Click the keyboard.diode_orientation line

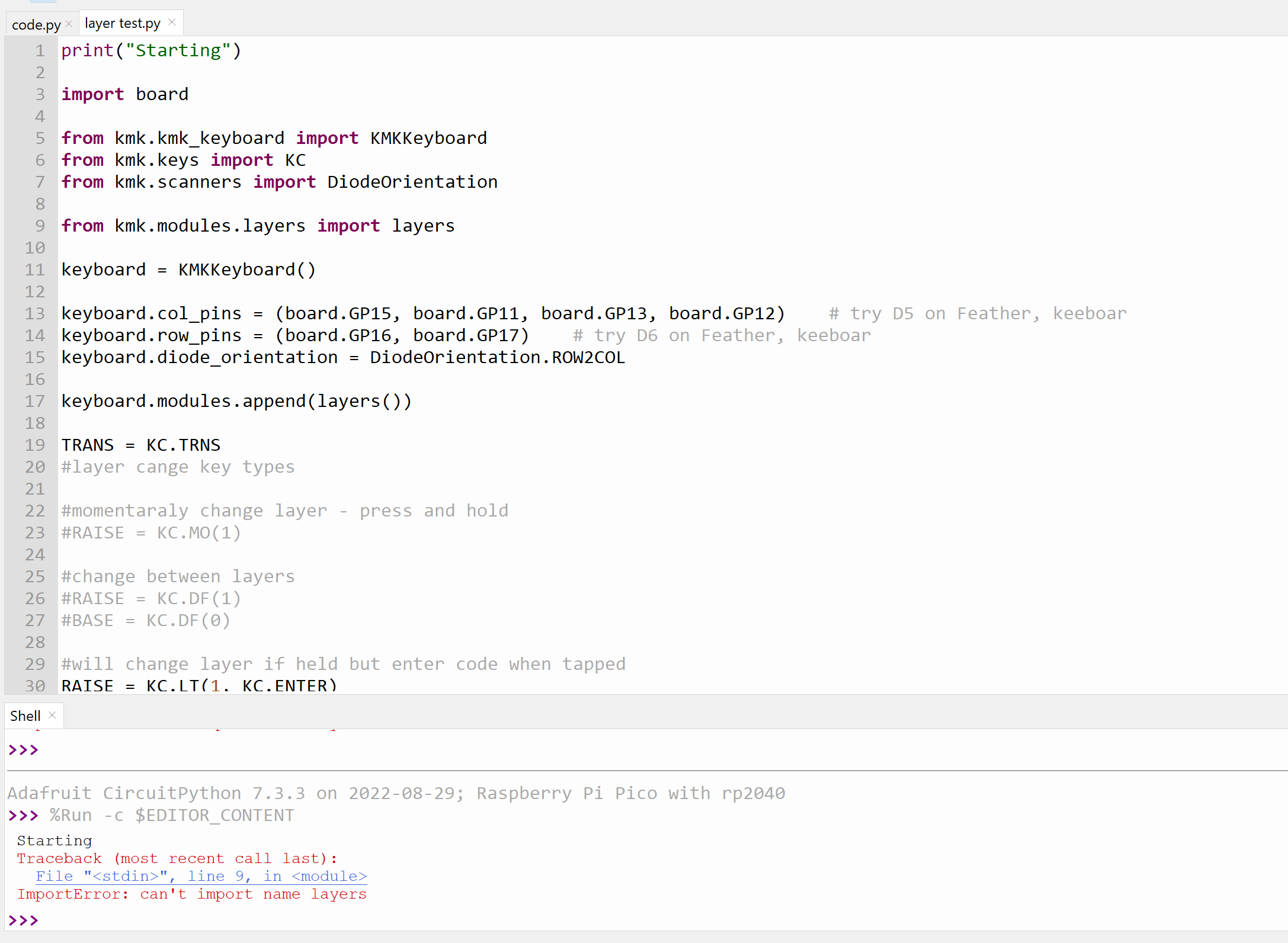click(x=342, y=357)
